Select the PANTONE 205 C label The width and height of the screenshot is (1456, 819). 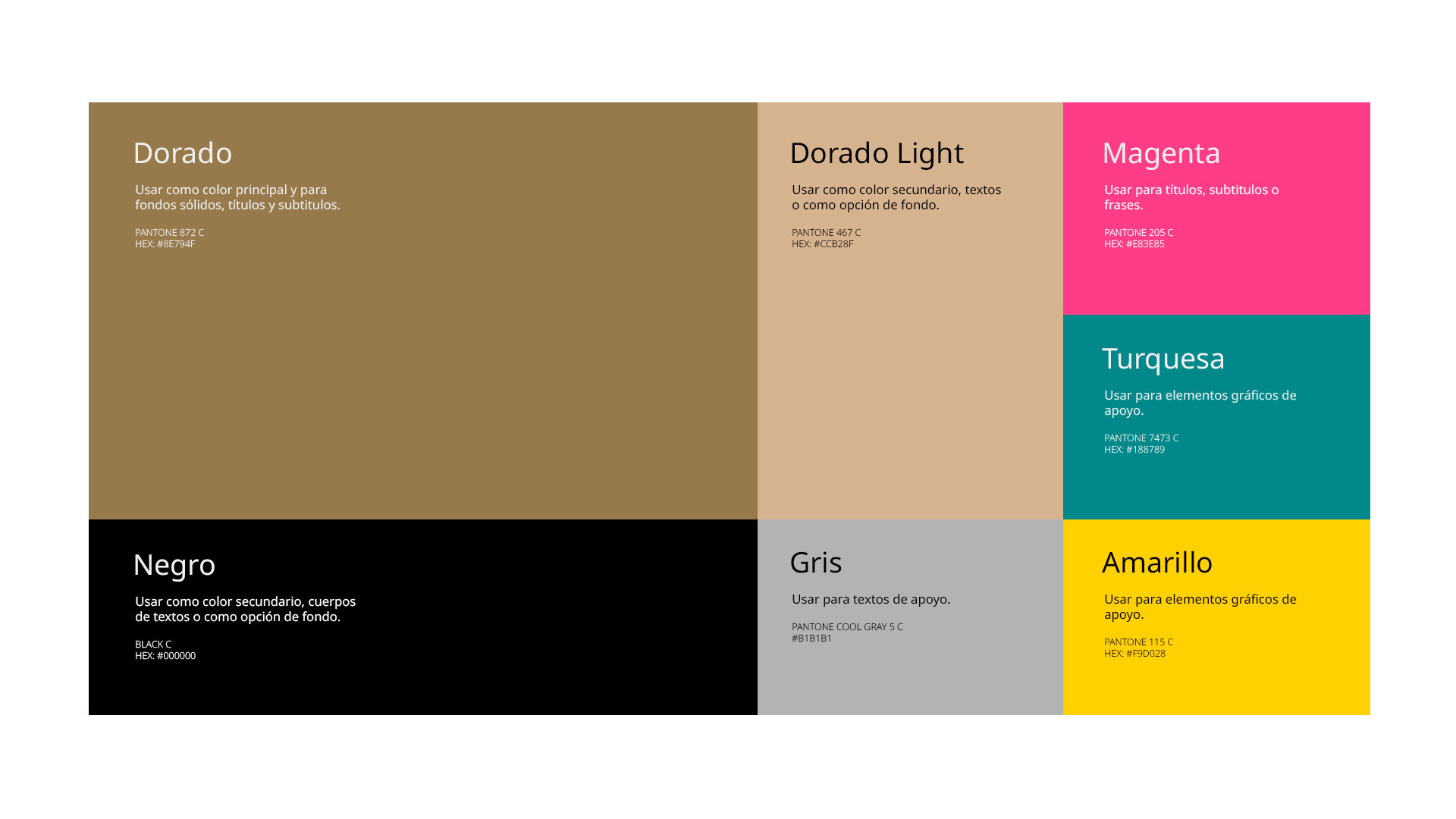1138,233
